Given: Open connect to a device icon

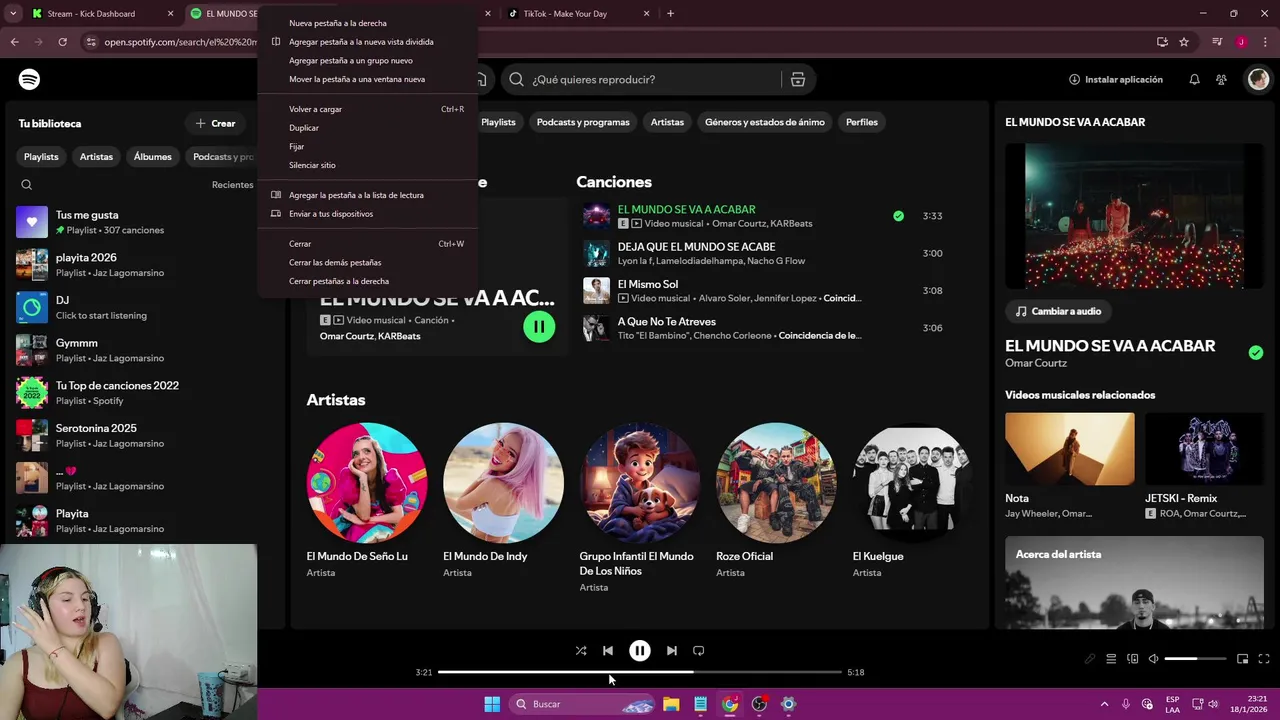Looking at the screenshot, I should [1133, 659].
